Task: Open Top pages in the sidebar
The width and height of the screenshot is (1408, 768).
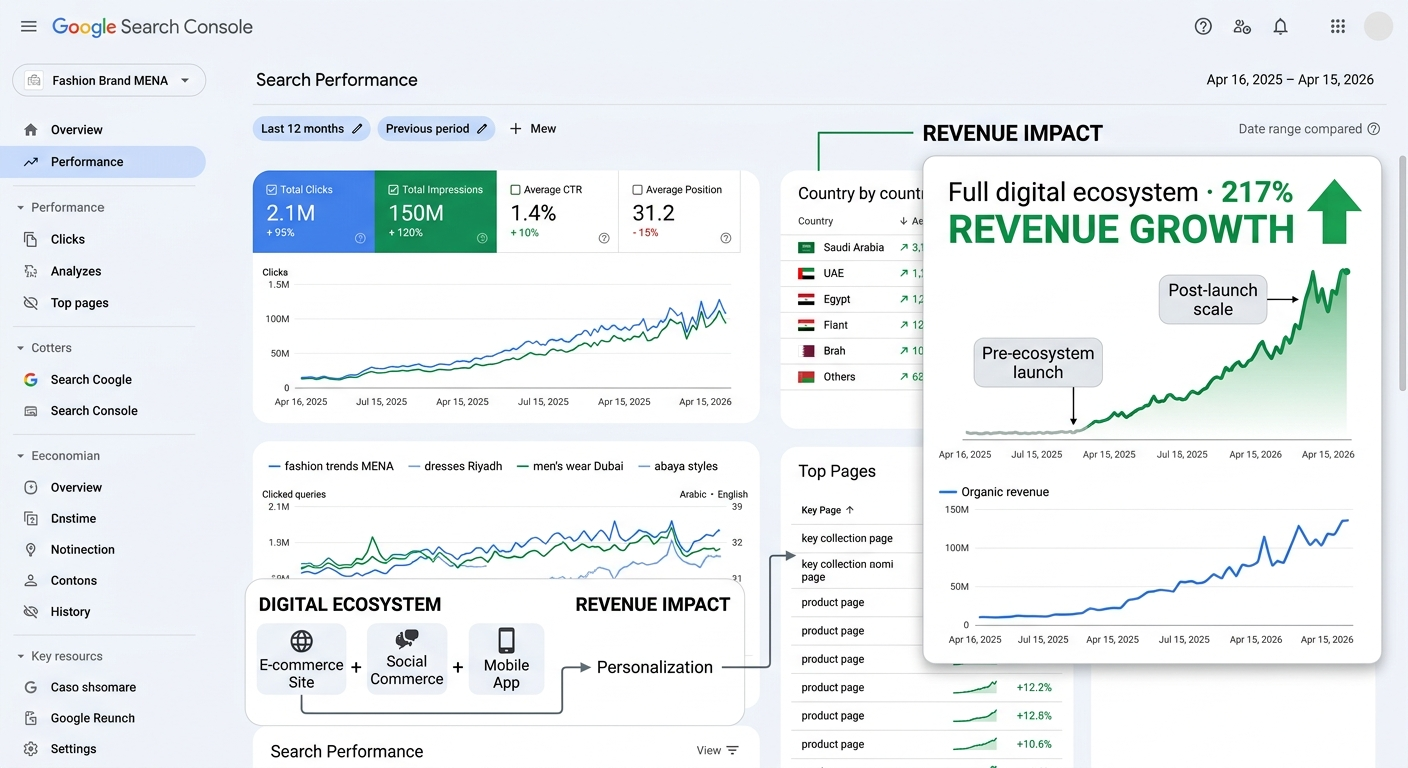Action: [80, 303]
